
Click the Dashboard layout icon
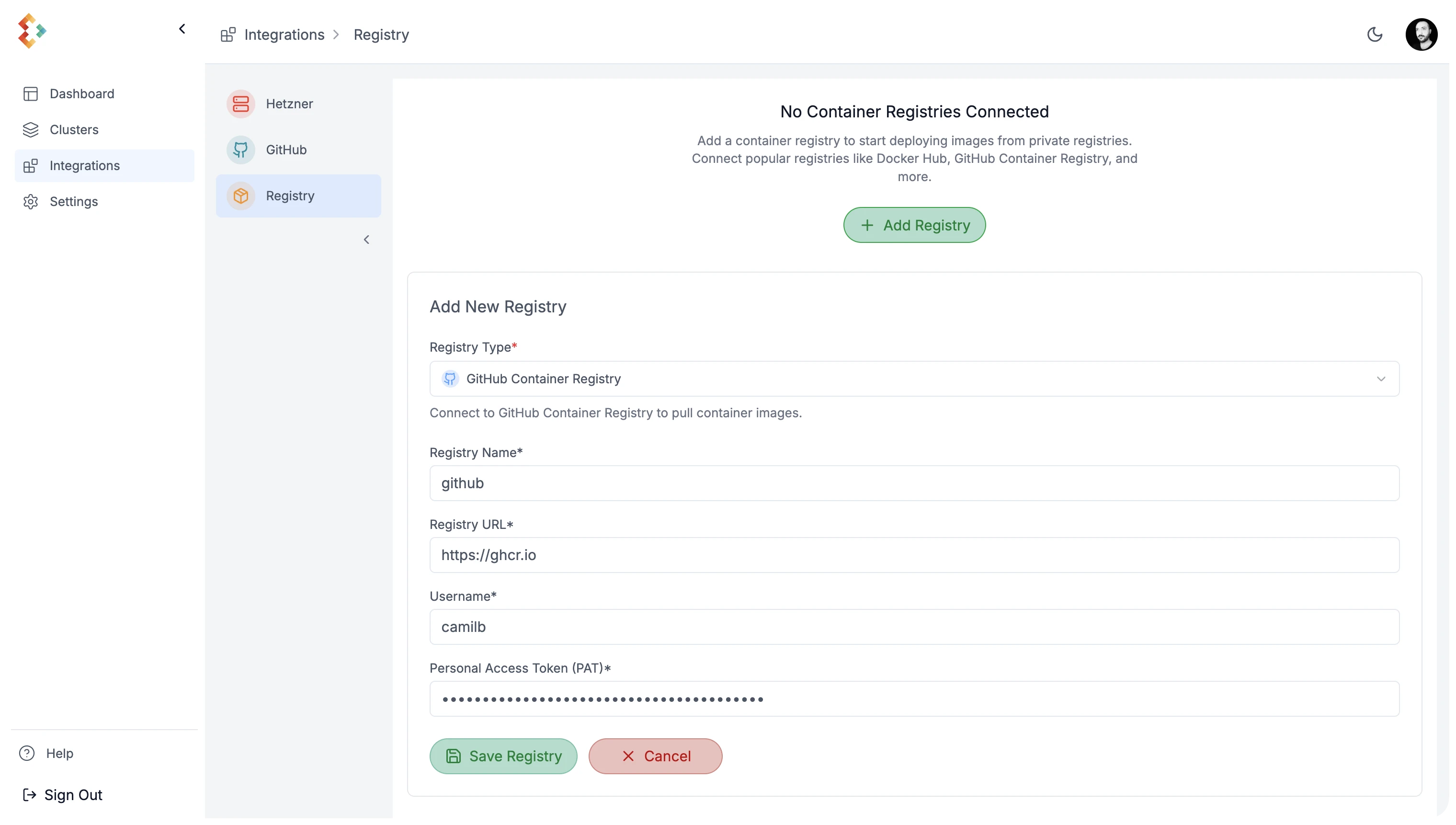coord(31,94)
